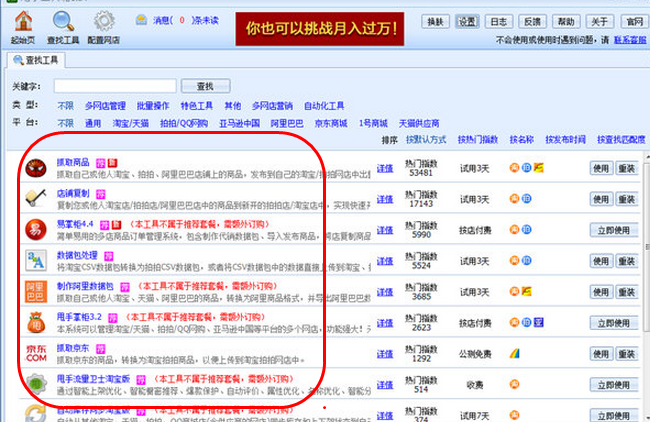Image resolution: width=650 pixels, height=422 pixels.
Task: Filter platform by 阿里巴巴
Action: (287, 124)
